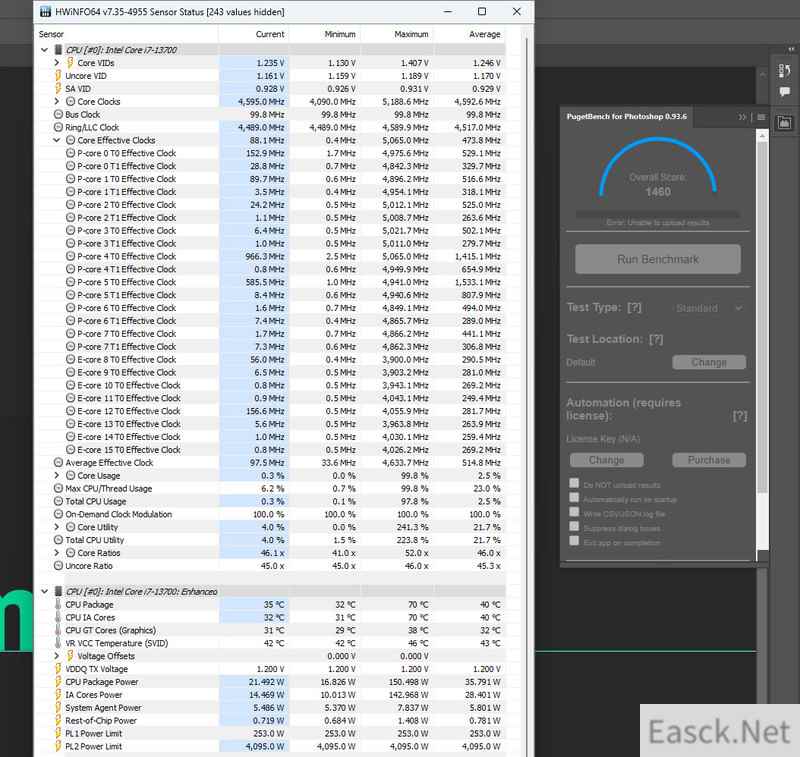
Task: Click the thermometer icon beside CPU IA Cores
Action: tap(58, 617)
